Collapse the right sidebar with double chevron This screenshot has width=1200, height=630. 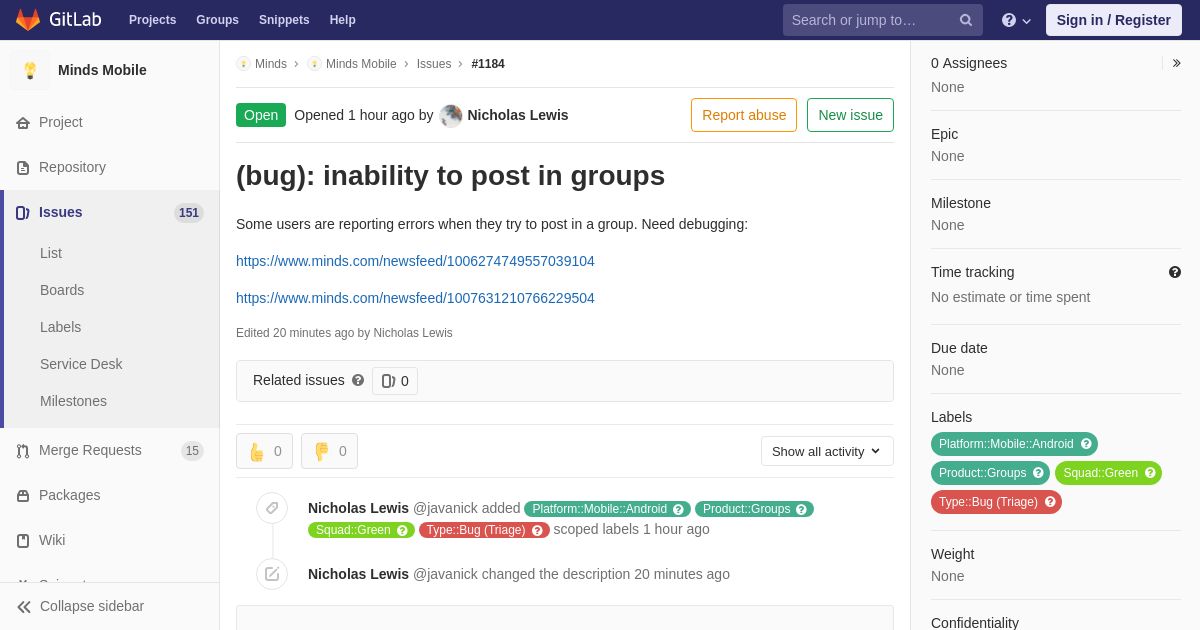(x=1176, y=63)
